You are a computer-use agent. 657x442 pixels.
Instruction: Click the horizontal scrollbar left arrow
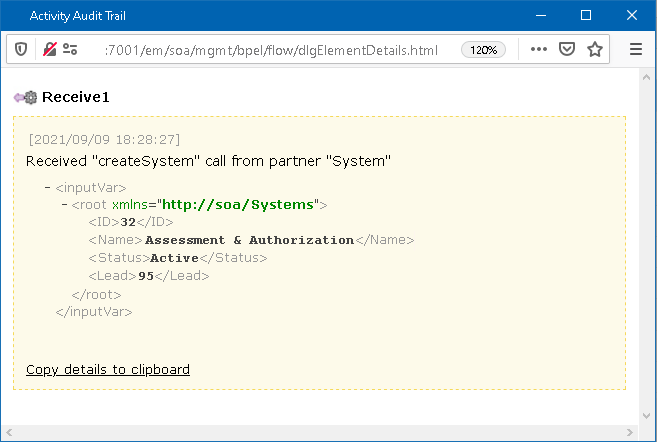point(8,433)
